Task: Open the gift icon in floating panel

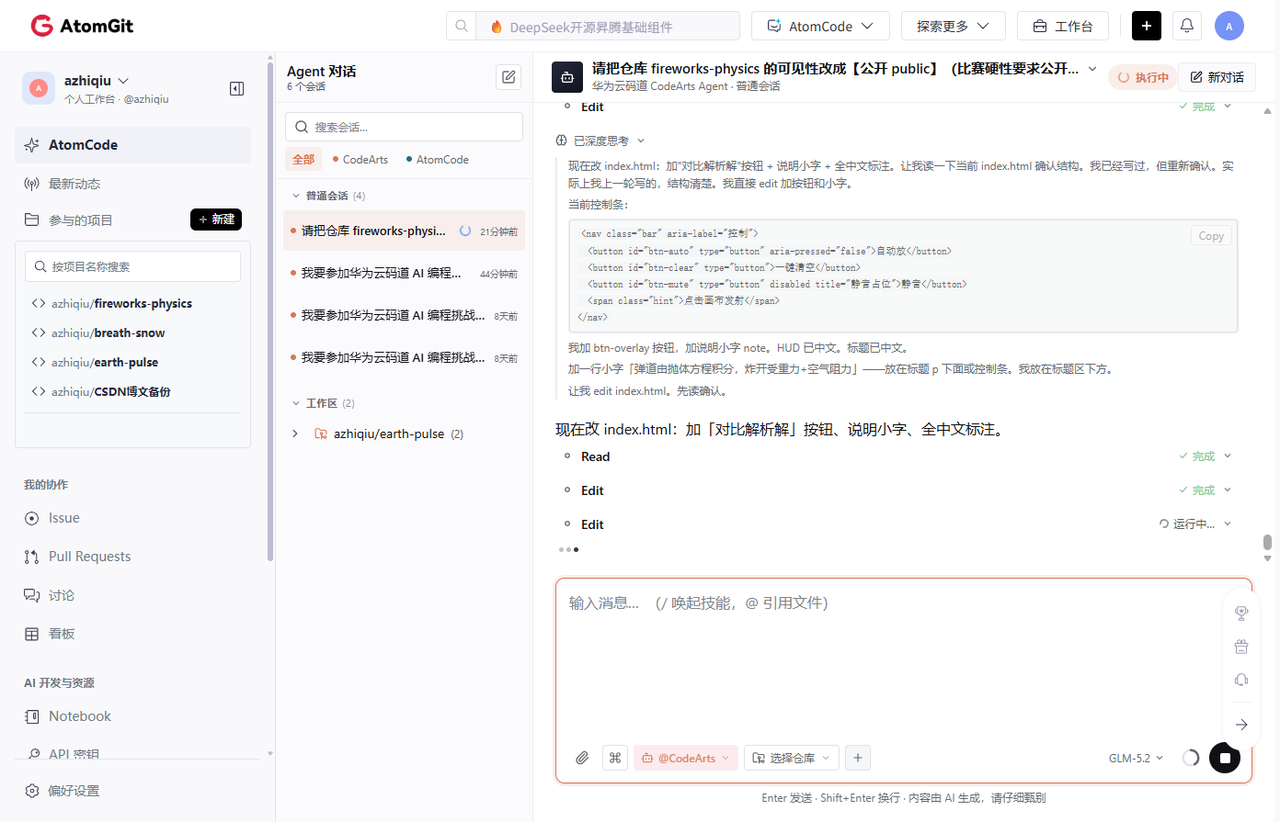Action: [1241, 646]
